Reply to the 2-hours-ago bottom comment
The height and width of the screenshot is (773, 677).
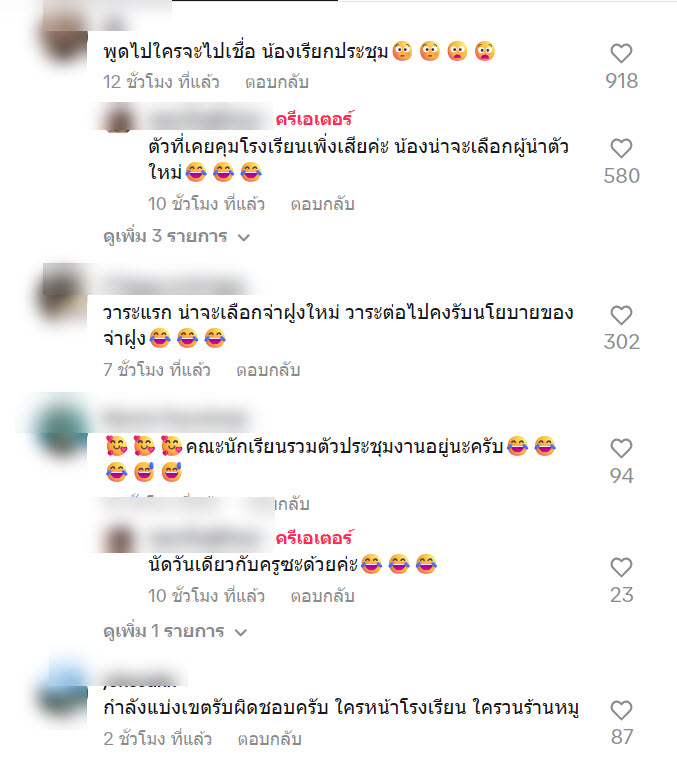click(x=270, y=739)
